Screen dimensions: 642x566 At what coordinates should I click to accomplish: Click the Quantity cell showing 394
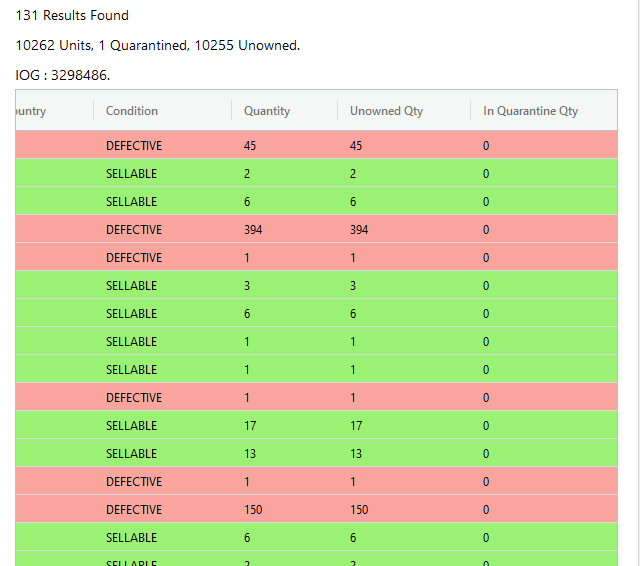(x=253, y=229)
